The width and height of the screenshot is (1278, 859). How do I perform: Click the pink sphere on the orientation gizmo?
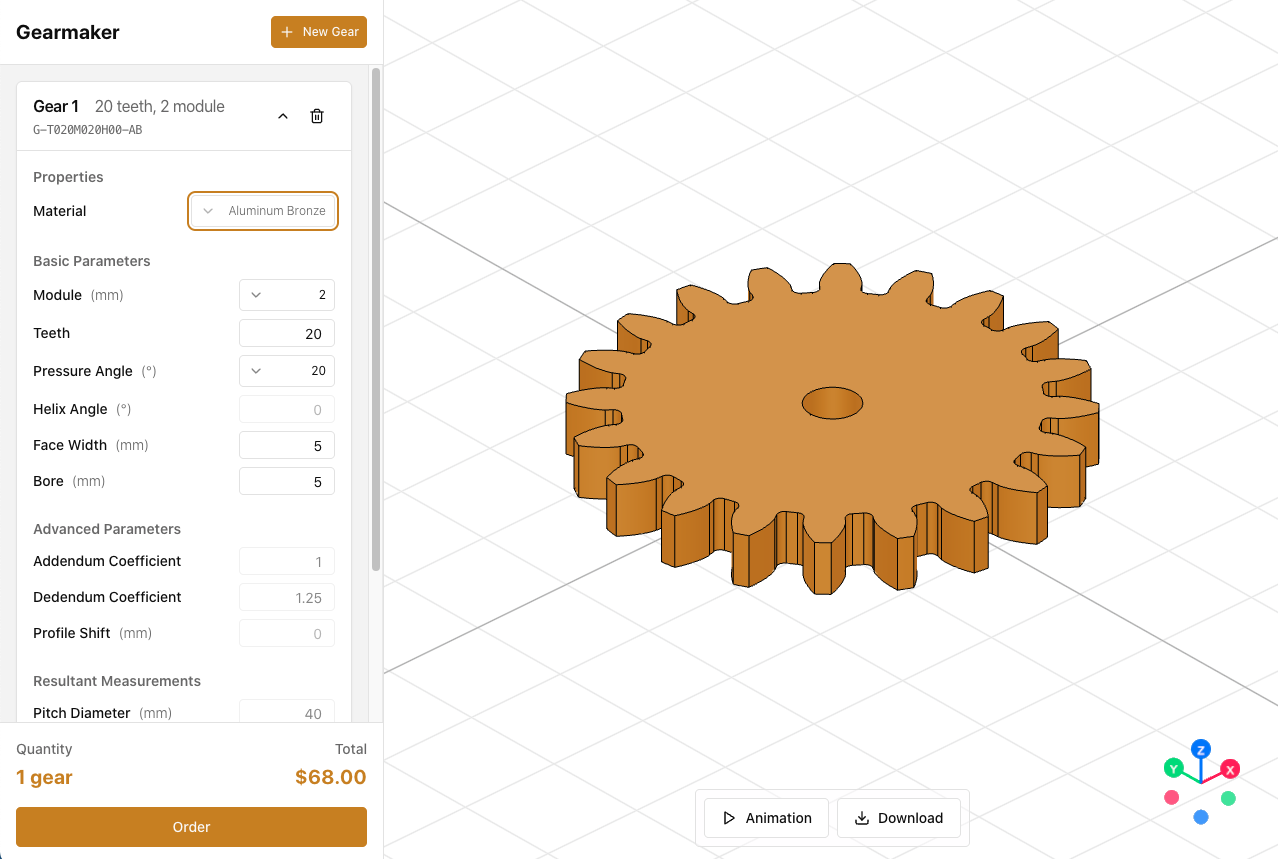1171,797
